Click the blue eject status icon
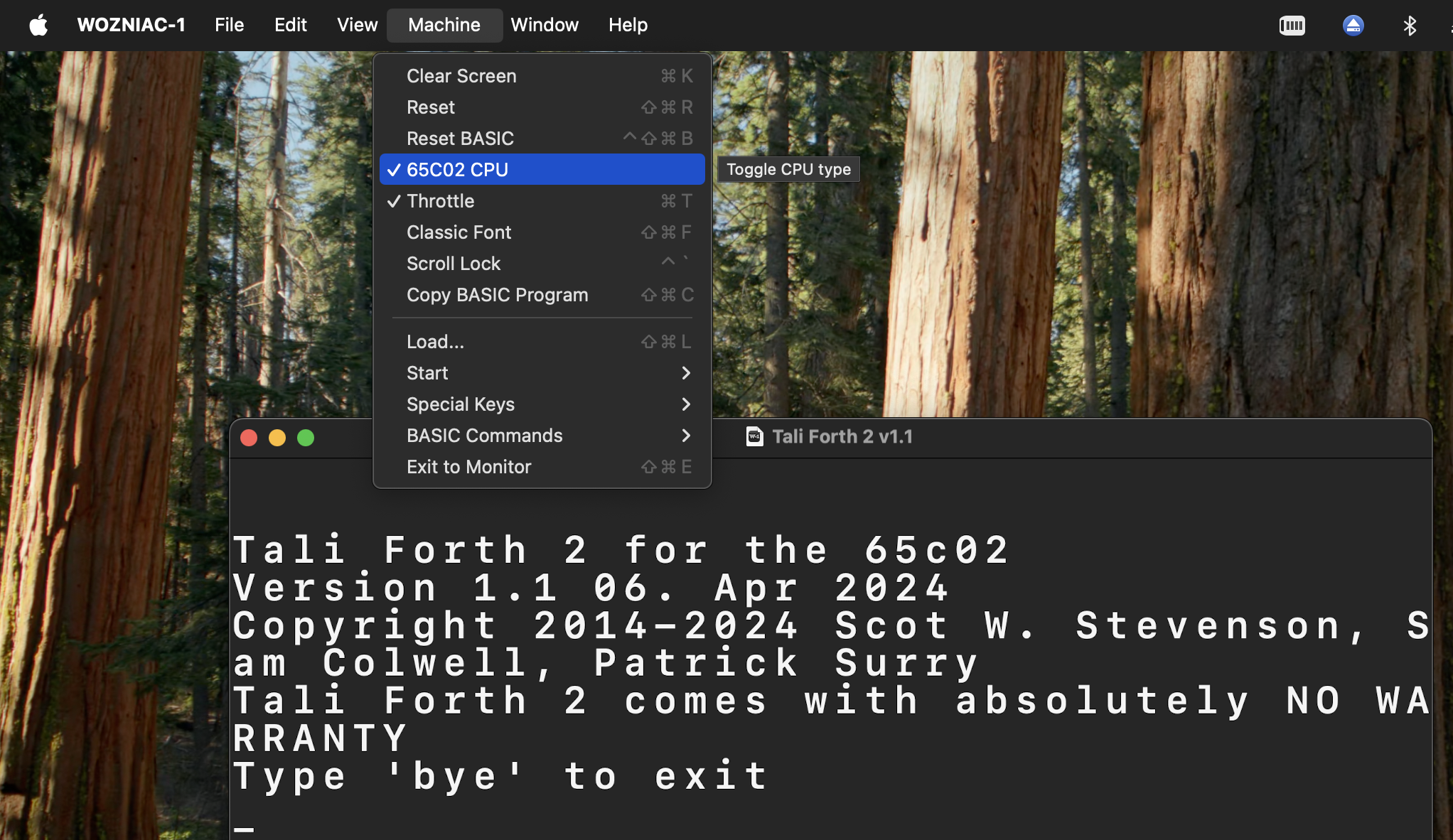This screenshot has width=1453, height=840. point(1353,26)
